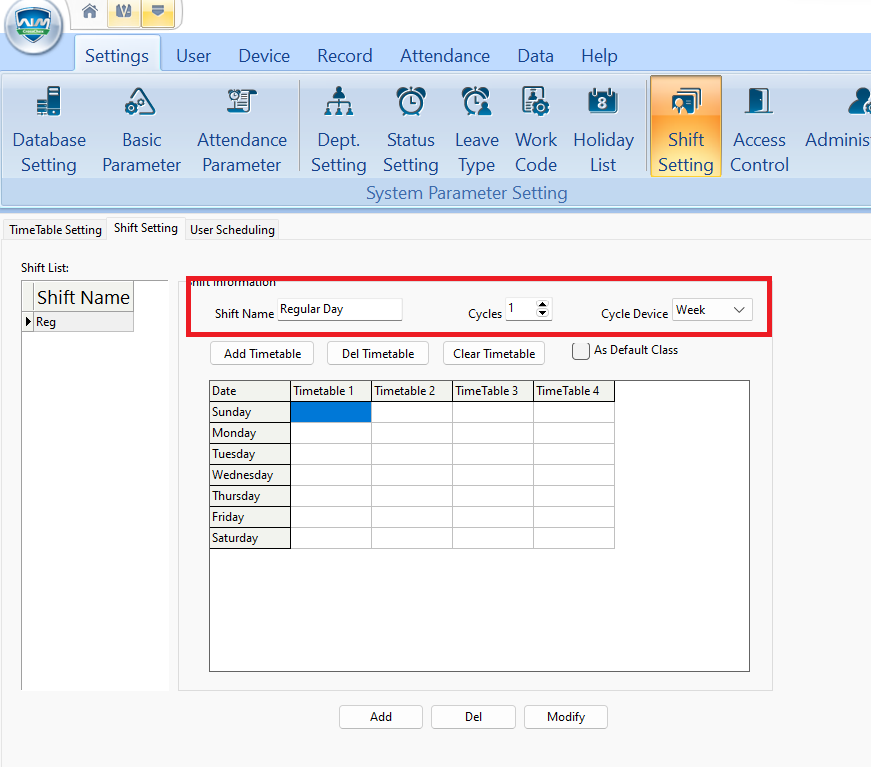Screen dimensions: 871x767
Task: Select the Shift Setting ribbon button
Action: (x=686, y=127)
